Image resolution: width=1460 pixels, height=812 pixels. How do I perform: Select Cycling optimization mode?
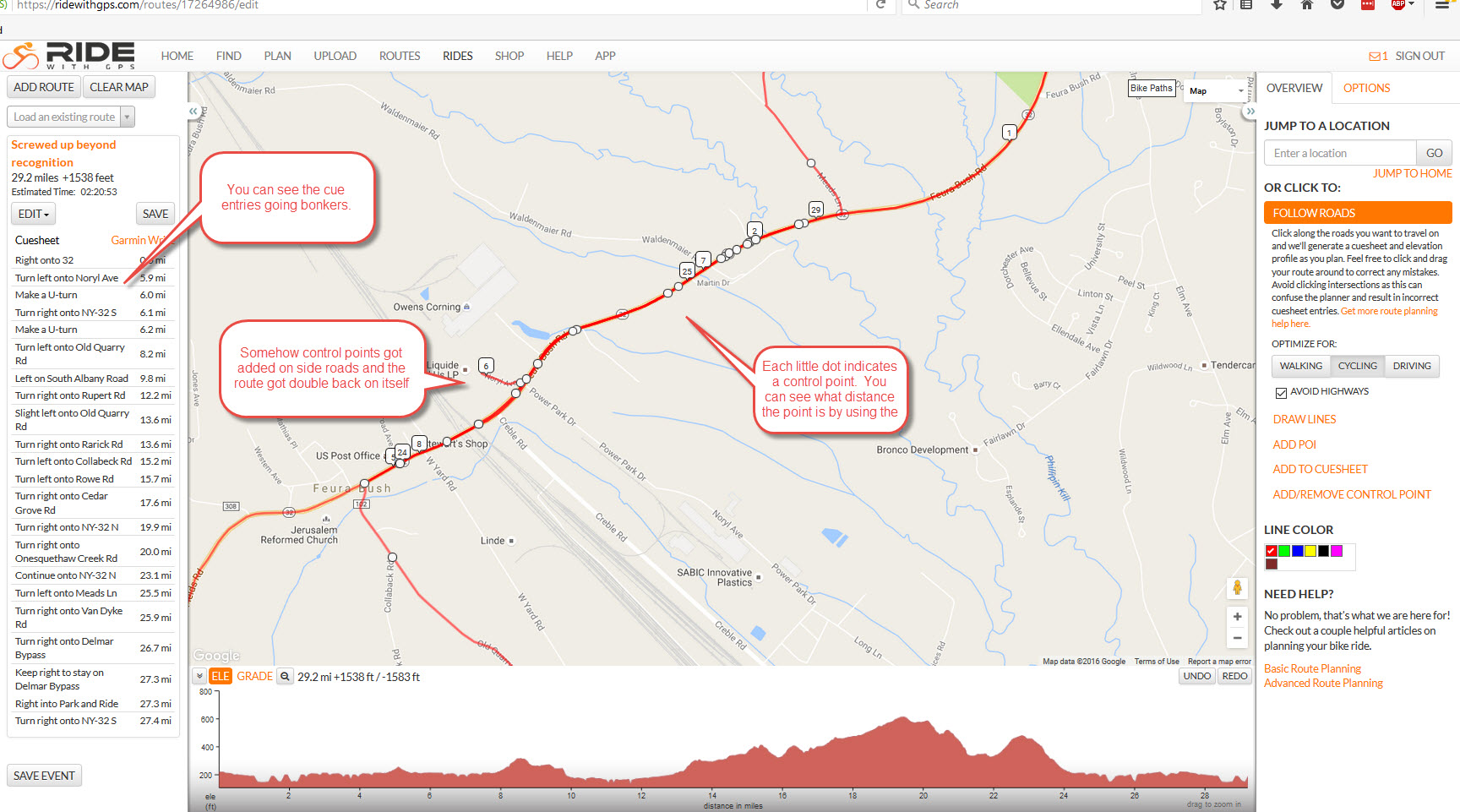pos(1357,366)
